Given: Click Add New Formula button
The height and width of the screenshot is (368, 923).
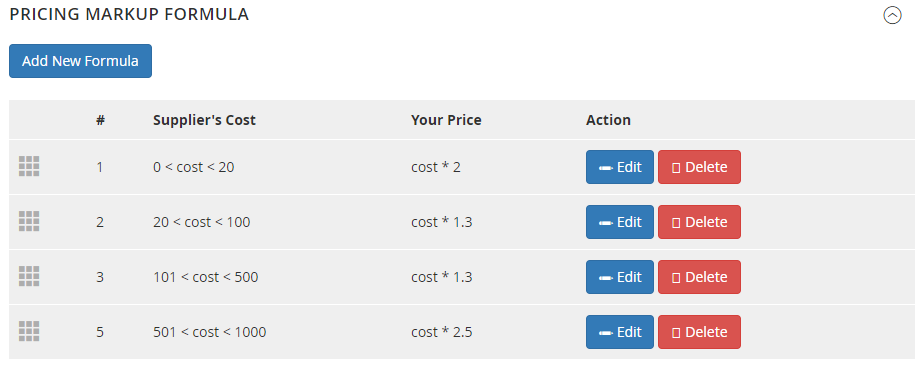Looking at the screenshot, I should click(81, 61).
